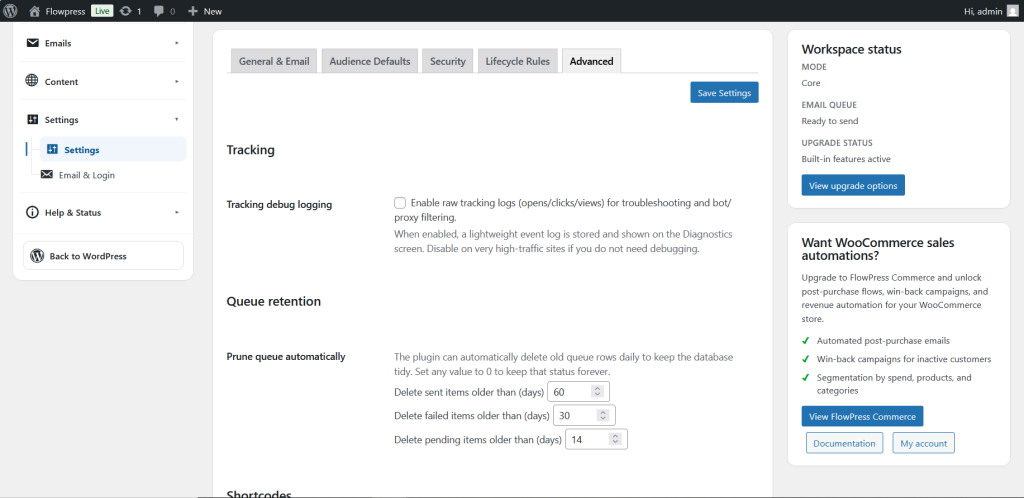The image size is (1024, 498).
Task: Click the Built-in features active text
Action: 846,159
